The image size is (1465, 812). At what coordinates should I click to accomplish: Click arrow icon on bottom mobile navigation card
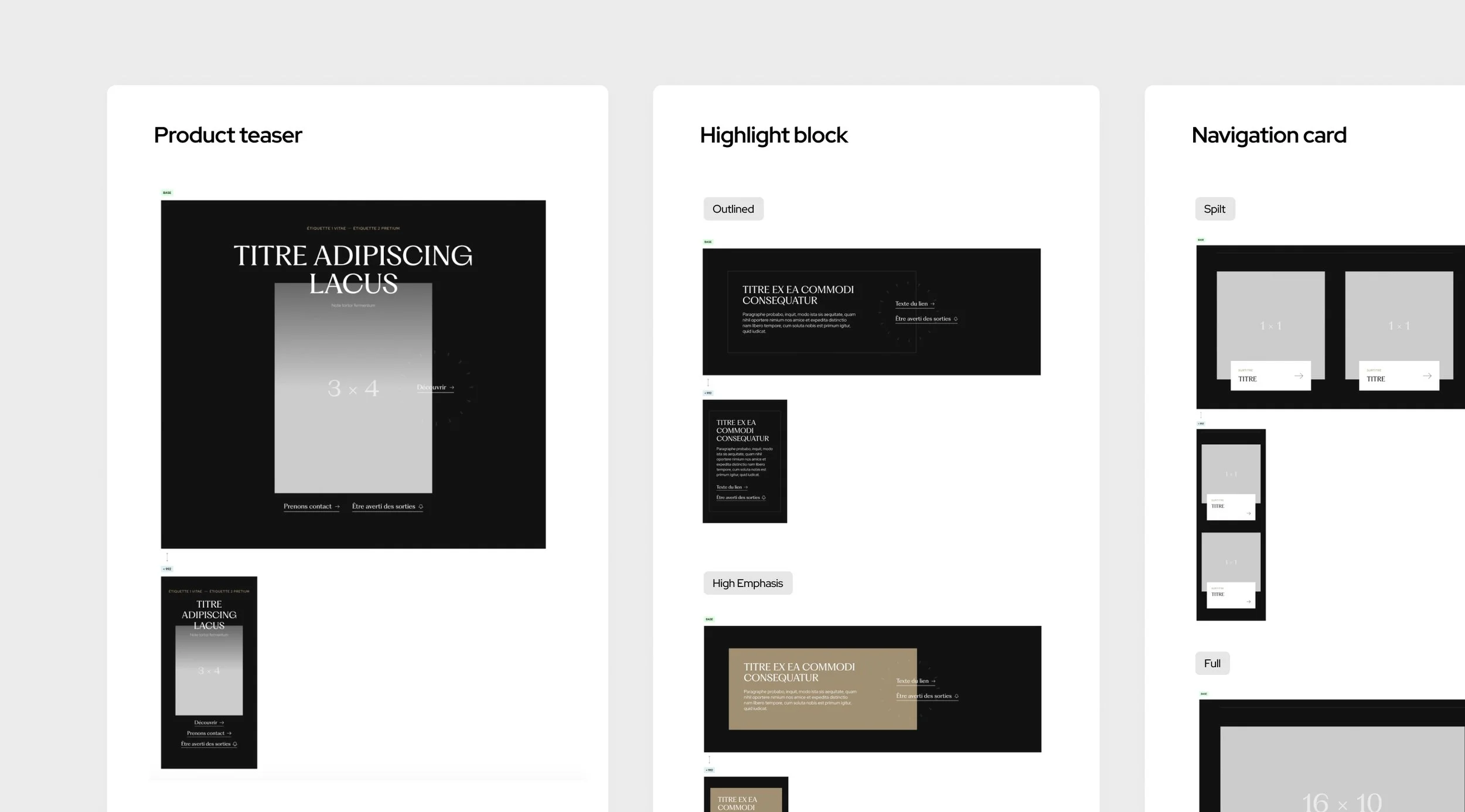point(1249,602)
